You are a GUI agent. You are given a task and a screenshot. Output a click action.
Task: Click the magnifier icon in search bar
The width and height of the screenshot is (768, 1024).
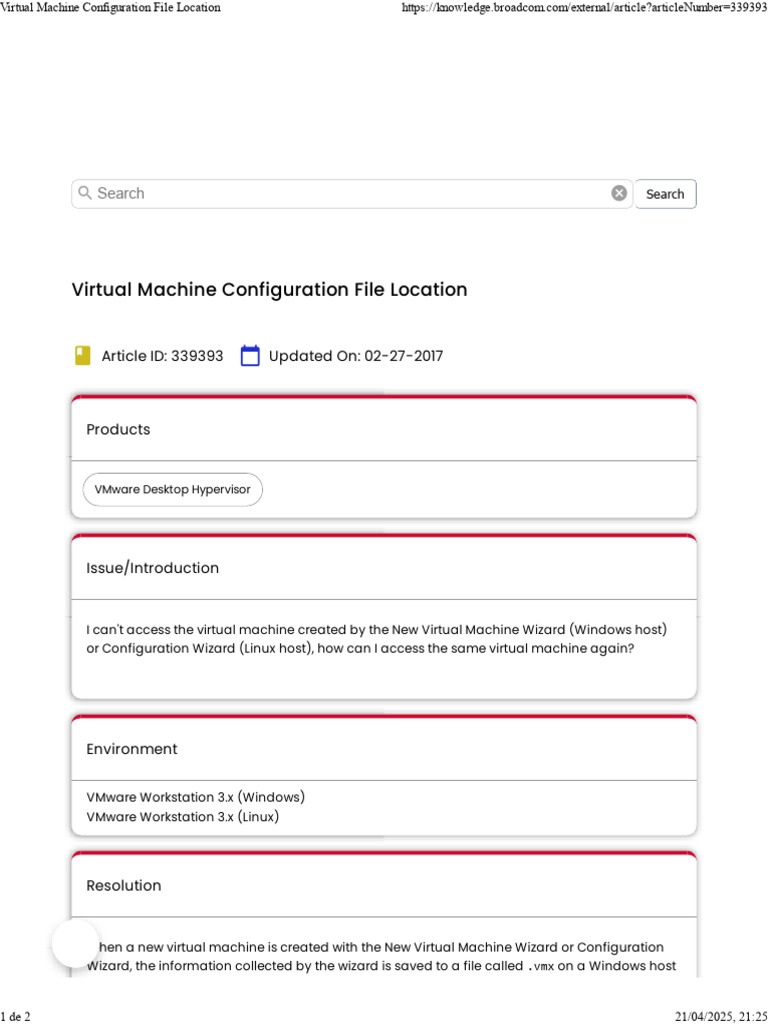click(x=85, y=193)
